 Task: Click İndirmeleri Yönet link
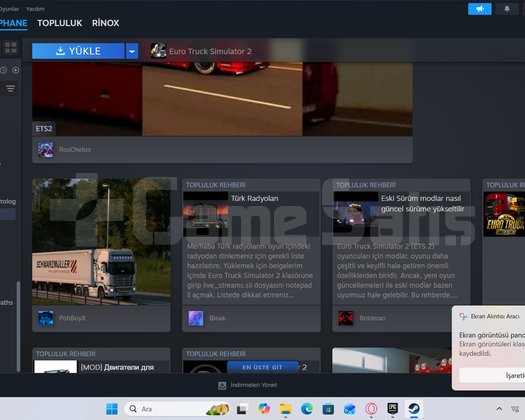click(254, 385)
